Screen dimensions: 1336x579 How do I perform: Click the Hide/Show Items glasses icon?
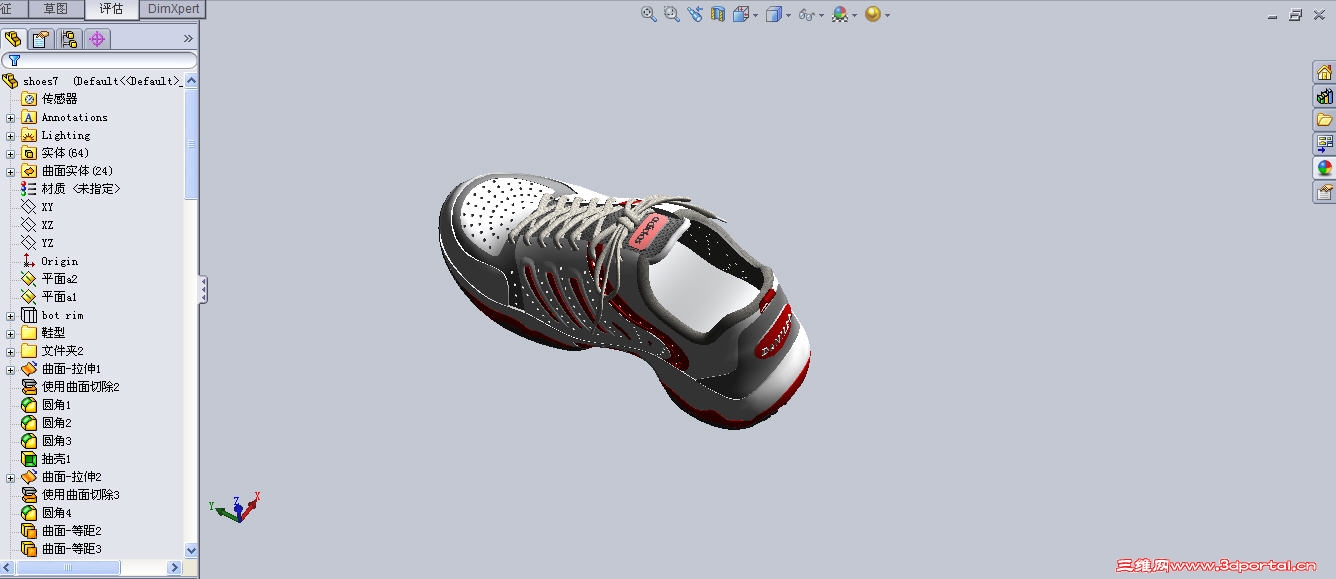(806, 14)
